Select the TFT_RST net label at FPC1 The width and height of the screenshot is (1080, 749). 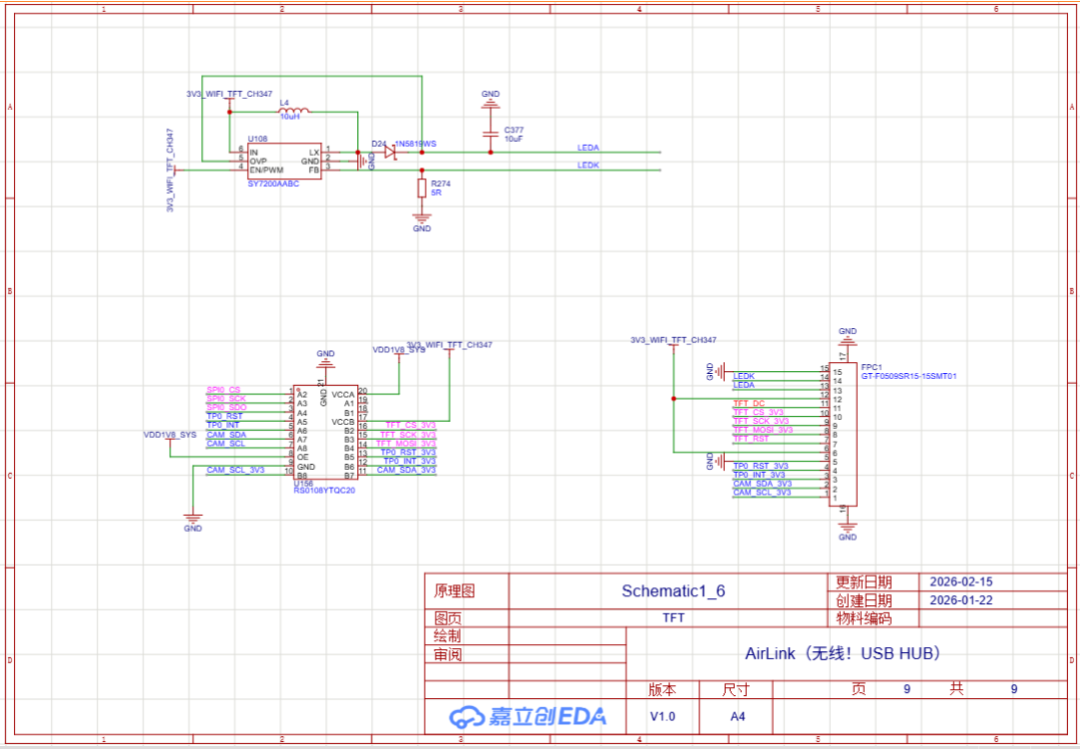tap(751, 439)
